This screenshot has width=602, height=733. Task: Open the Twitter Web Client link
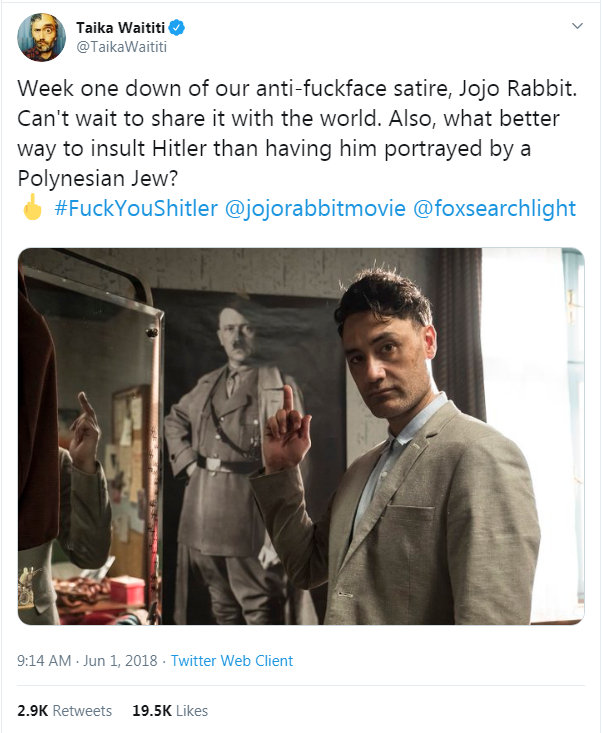pyautogui.click(x=232, y=661)
